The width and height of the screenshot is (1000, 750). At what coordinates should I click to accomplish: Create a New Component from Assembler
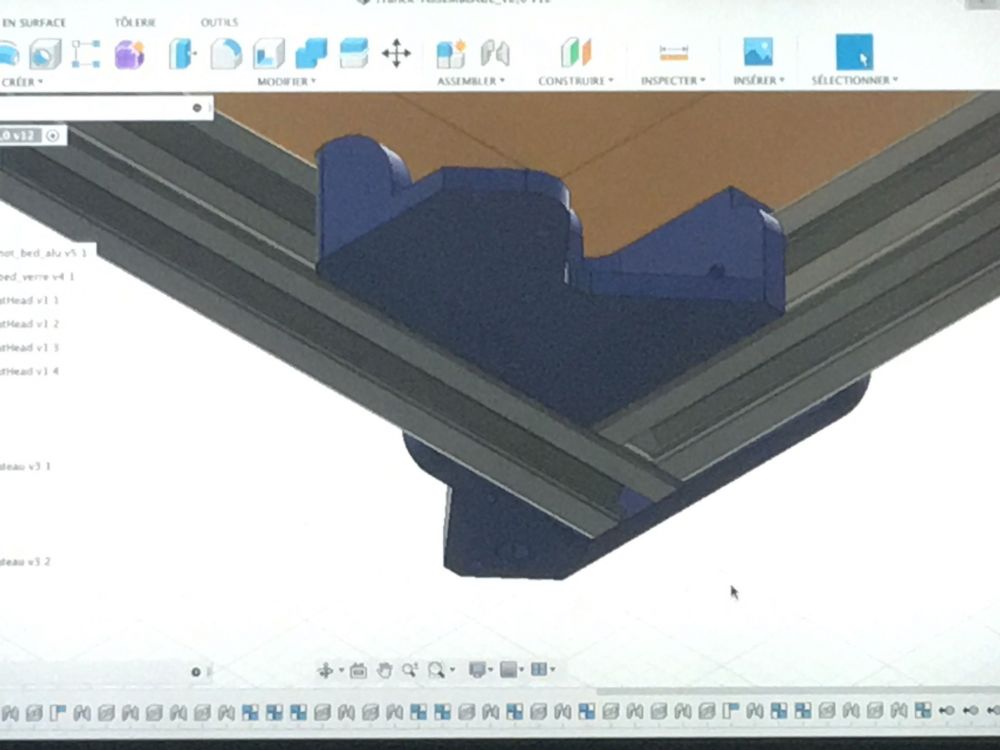tap(451, 54)
